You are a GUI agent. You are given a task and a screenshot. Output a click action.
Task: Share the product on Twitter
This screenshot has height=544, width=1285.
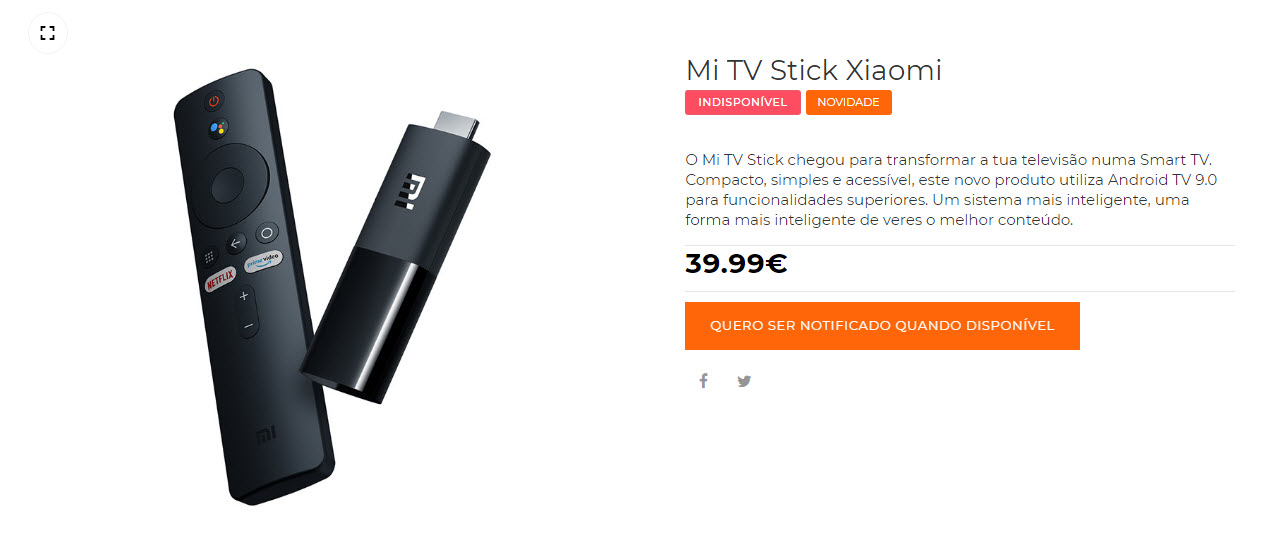744,381
